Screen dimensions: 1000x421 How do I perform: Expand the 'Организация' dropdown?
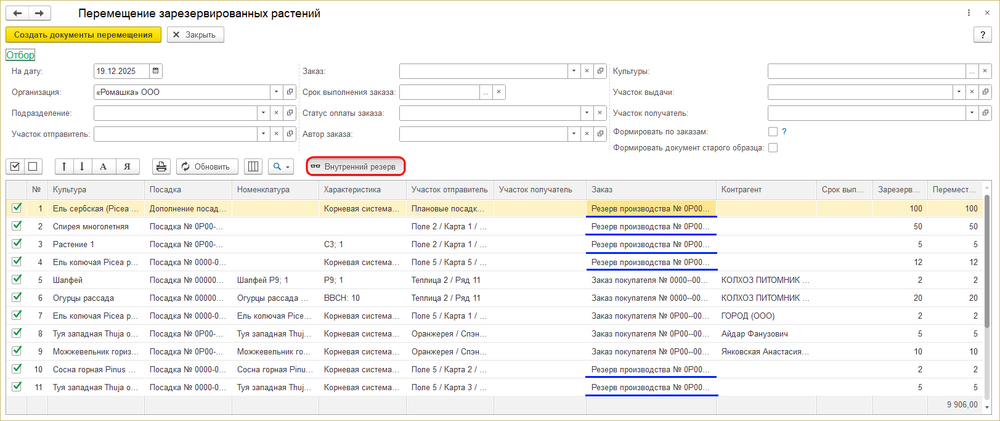(275, 92)
